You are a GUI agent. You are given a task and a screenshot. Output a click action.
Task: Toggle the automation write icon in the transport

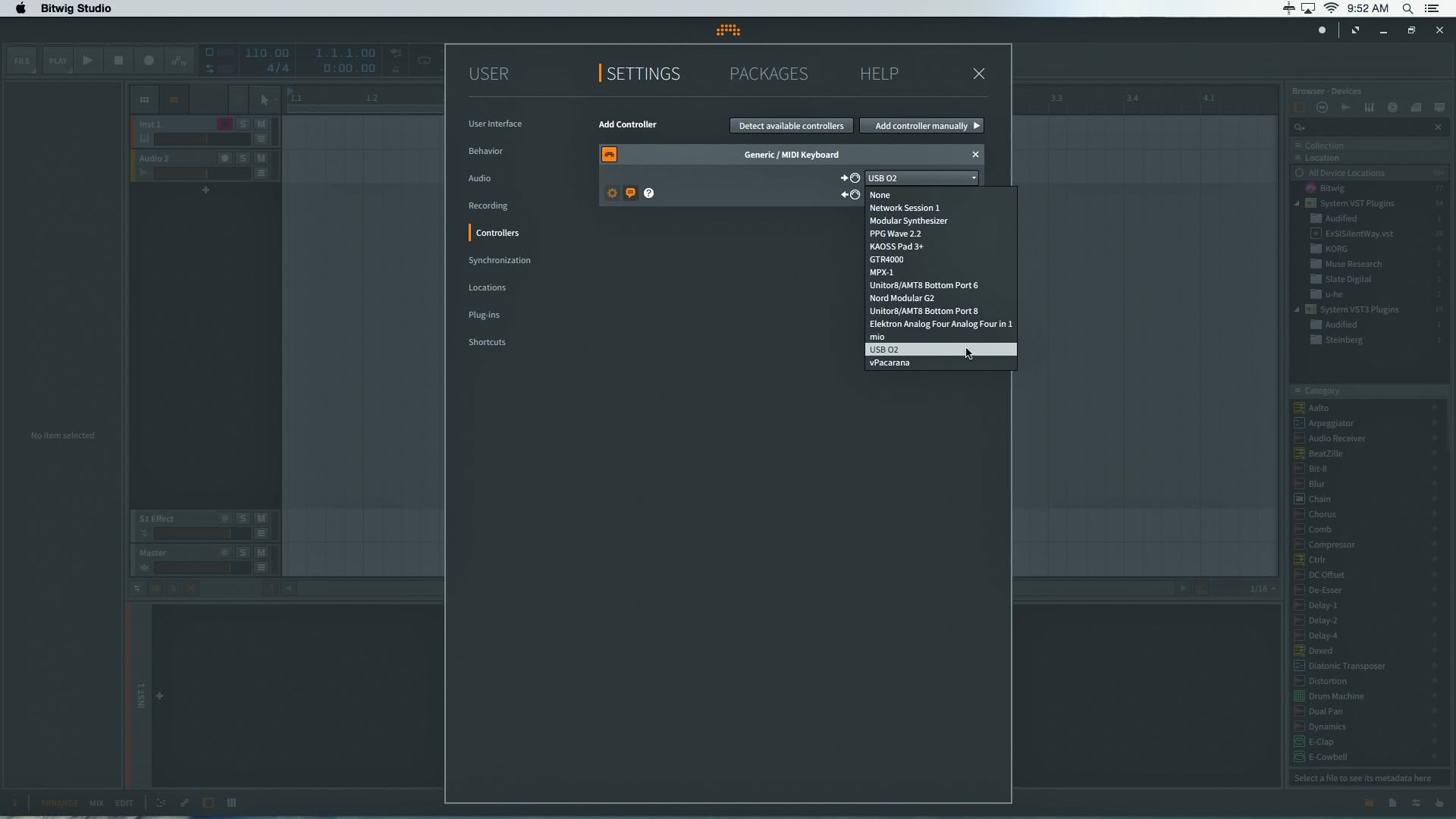click(179, 61)
